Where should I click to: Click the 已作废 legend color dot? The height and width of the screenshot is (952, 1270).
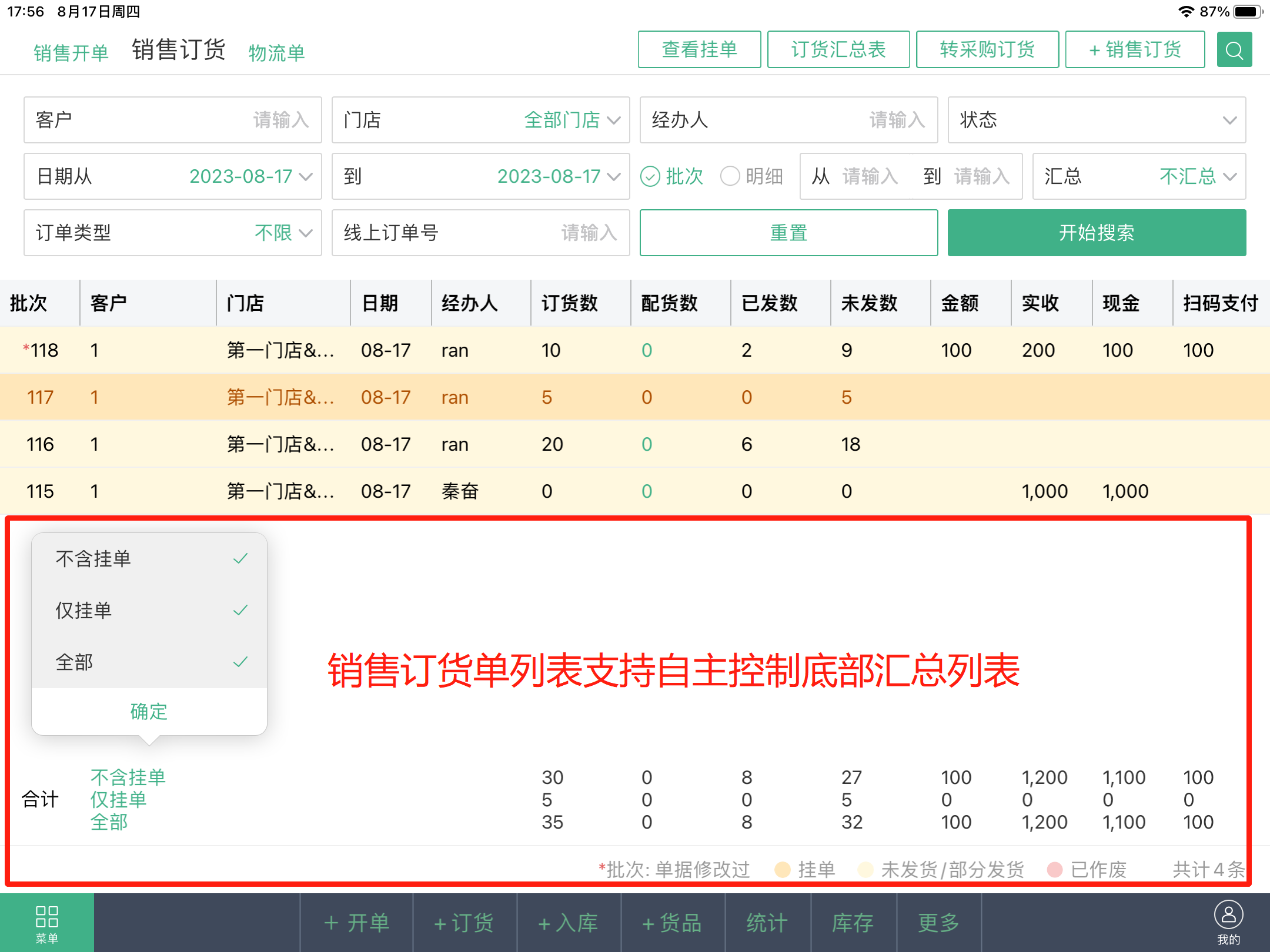[x=1055, y=869]
